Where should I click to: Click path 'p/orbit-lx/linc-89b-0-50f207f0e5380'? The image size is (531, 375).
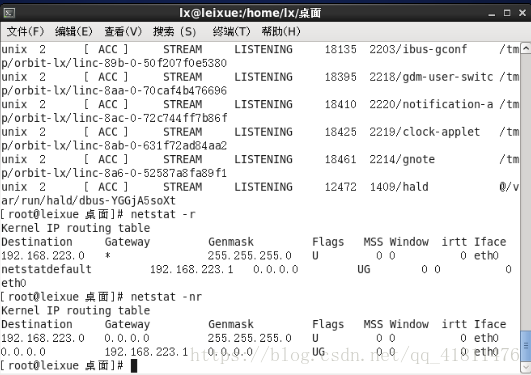pos(114,63)
